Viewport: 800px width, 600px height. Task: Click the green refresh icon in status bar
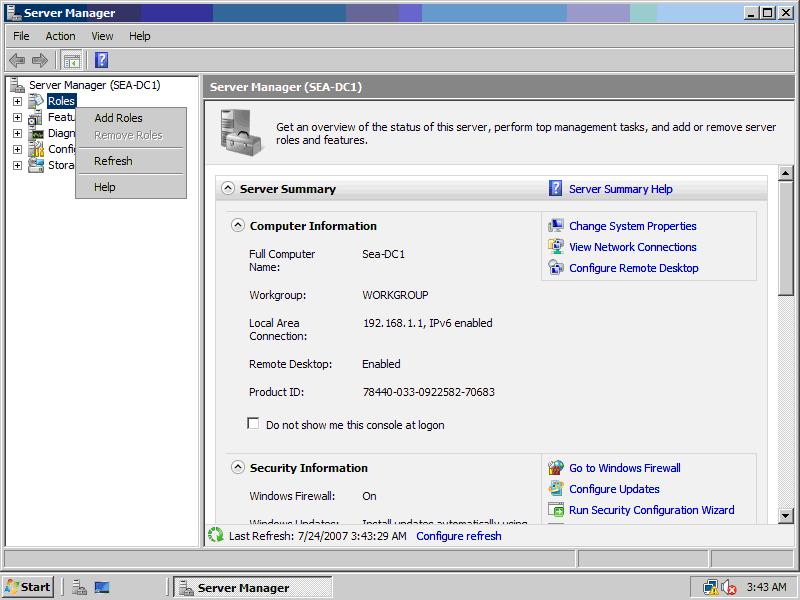click(x=215, y=536)
